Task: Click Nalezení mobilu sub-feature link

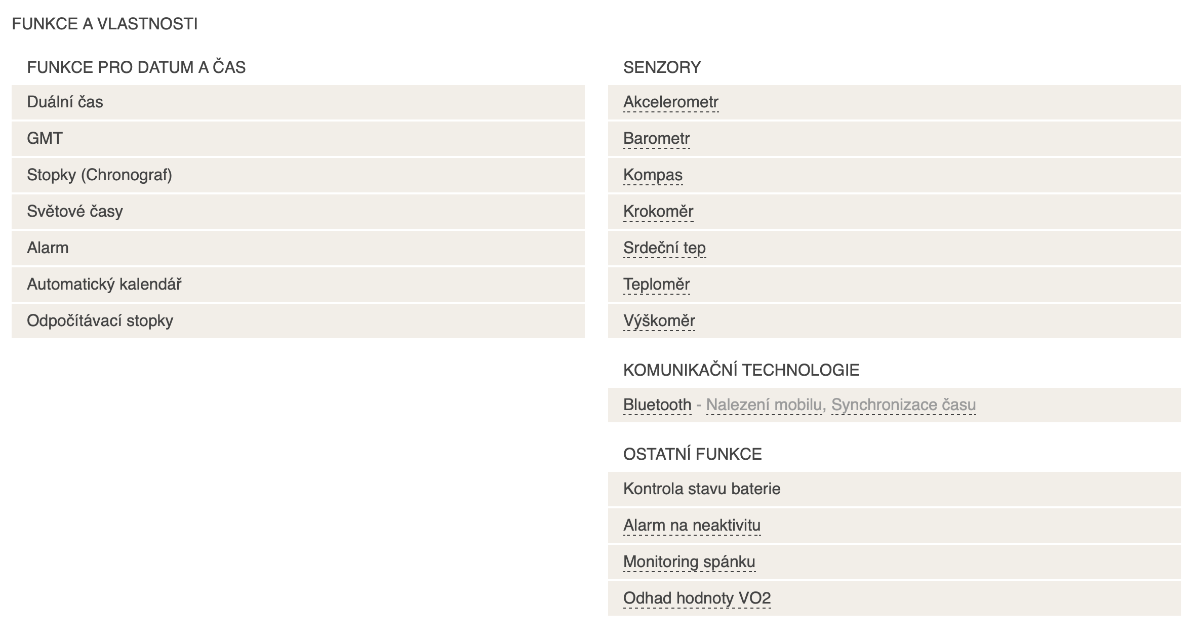Action: tap(764, 404)
